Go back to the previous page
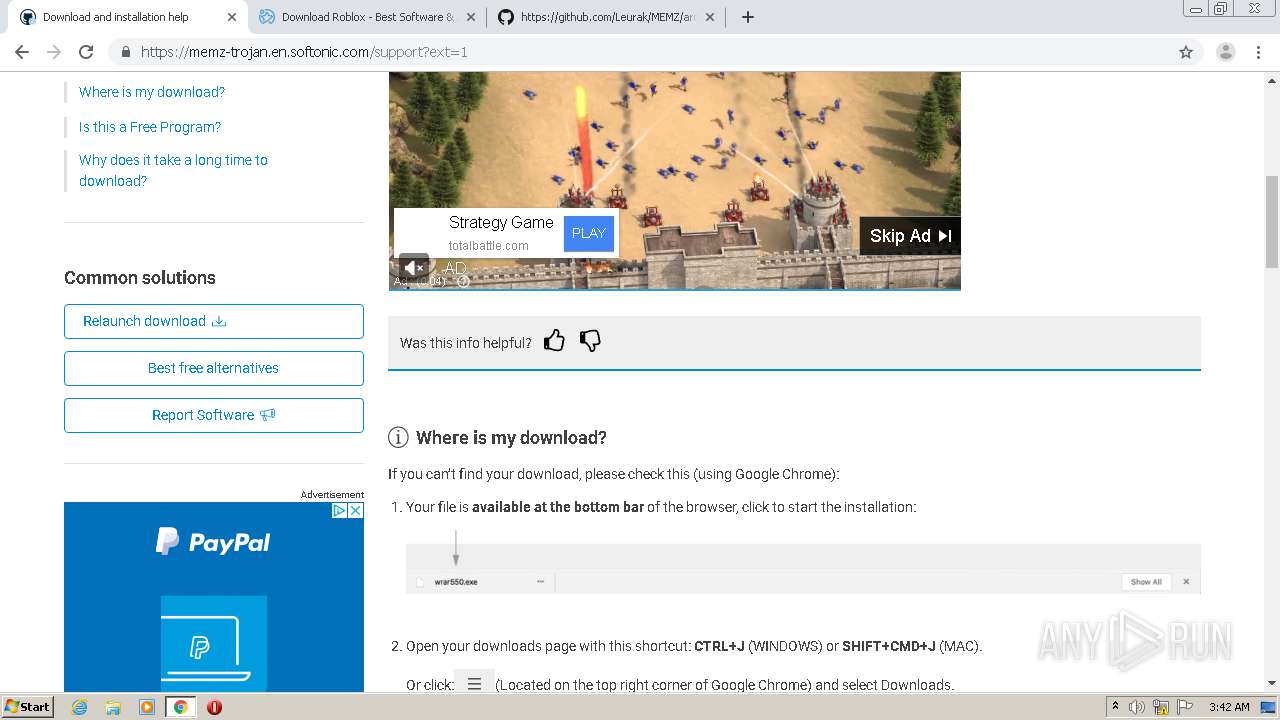The height and width of the screenshot is (720, 1280). click(x=22, y=52)
